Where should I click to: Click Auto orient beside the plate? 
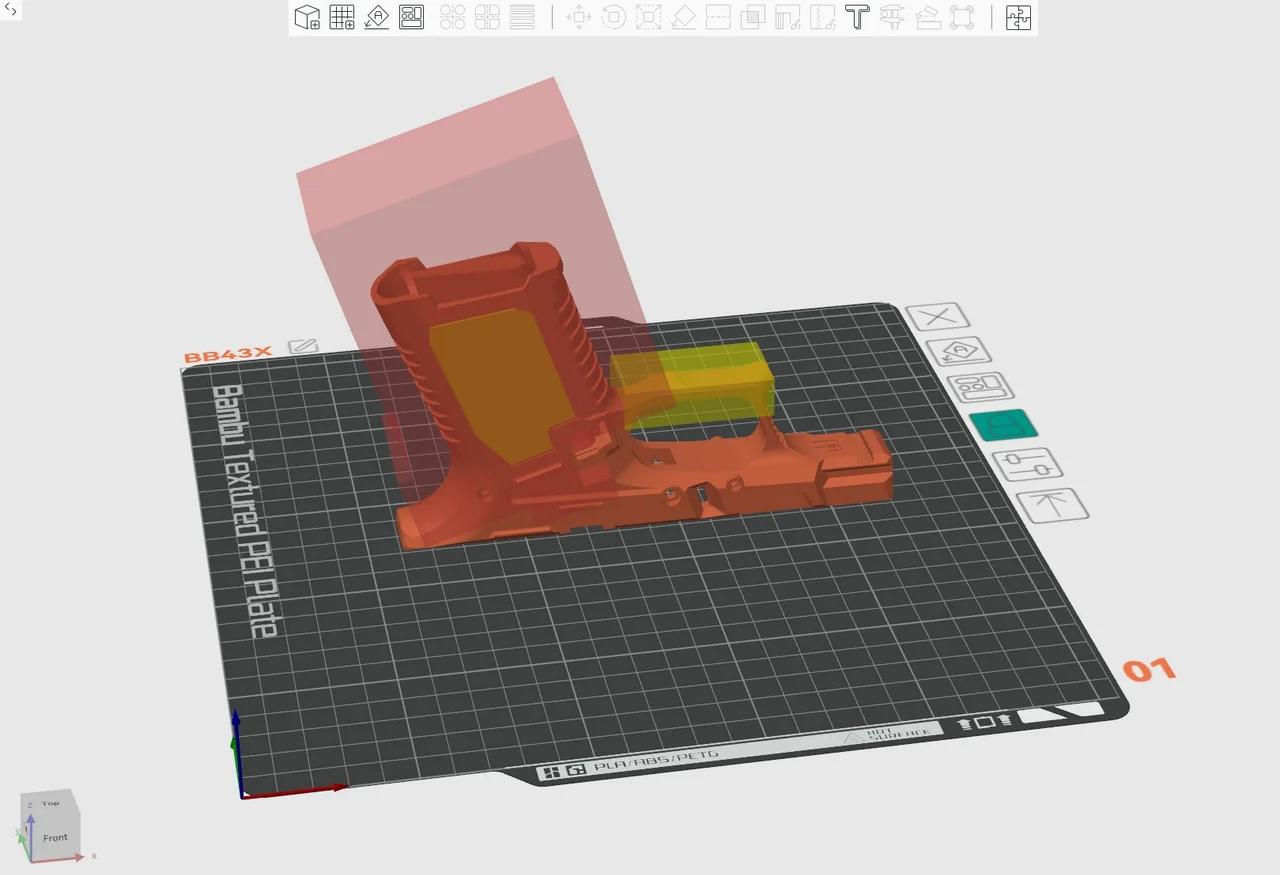click(958, 352)
